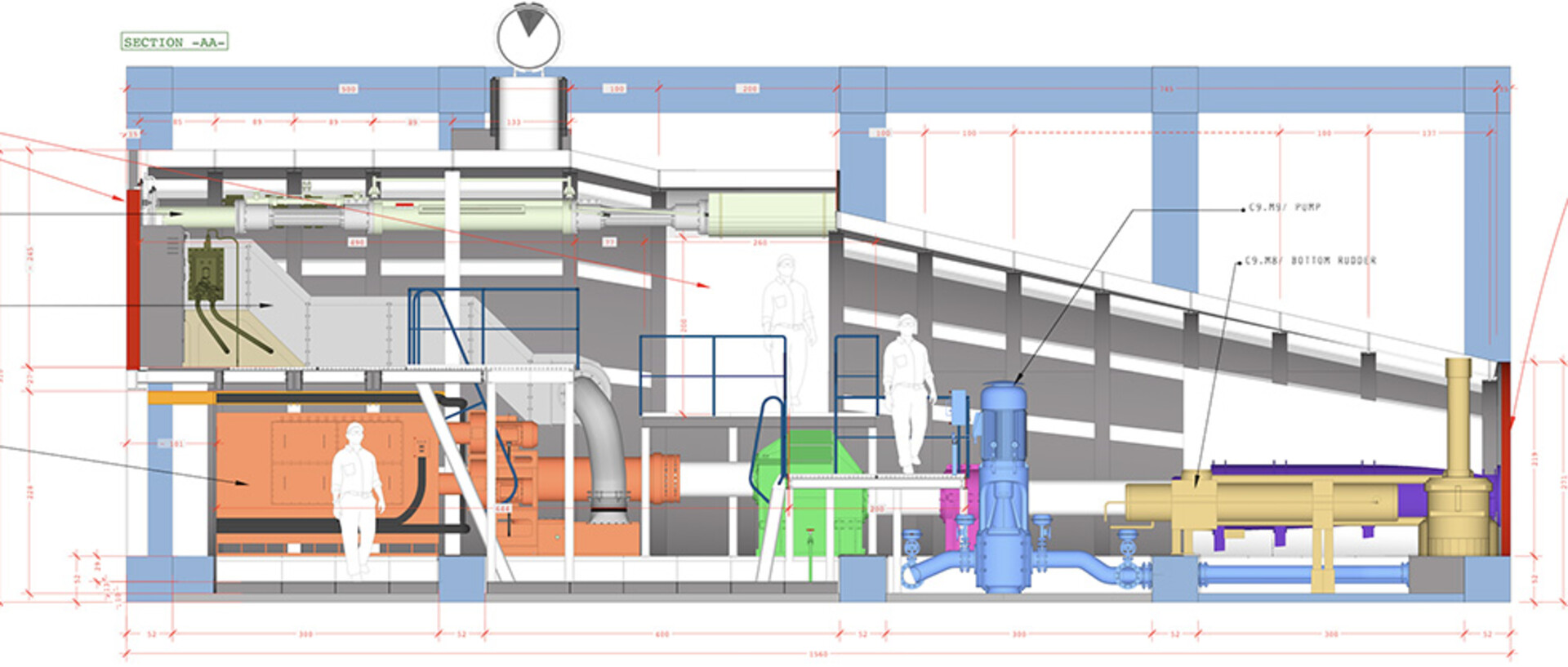Screen dimensions: 1568x667
Task: Select the 1560 overall length dimension
Action: tap(817, 654)
